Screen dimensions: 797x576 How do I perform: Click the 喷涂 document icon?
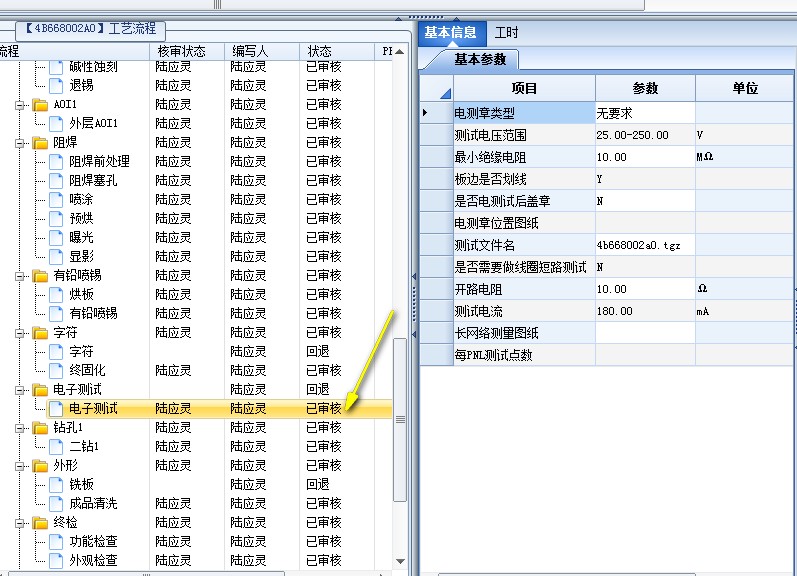coord(56,200)
